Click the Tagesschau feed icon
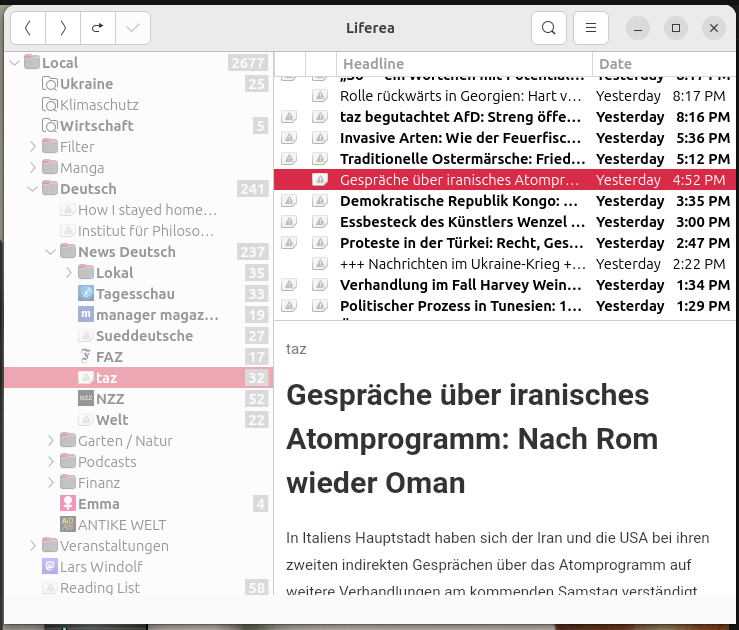Viewport: 739px width, 630px height. click(x=86, y=294)
